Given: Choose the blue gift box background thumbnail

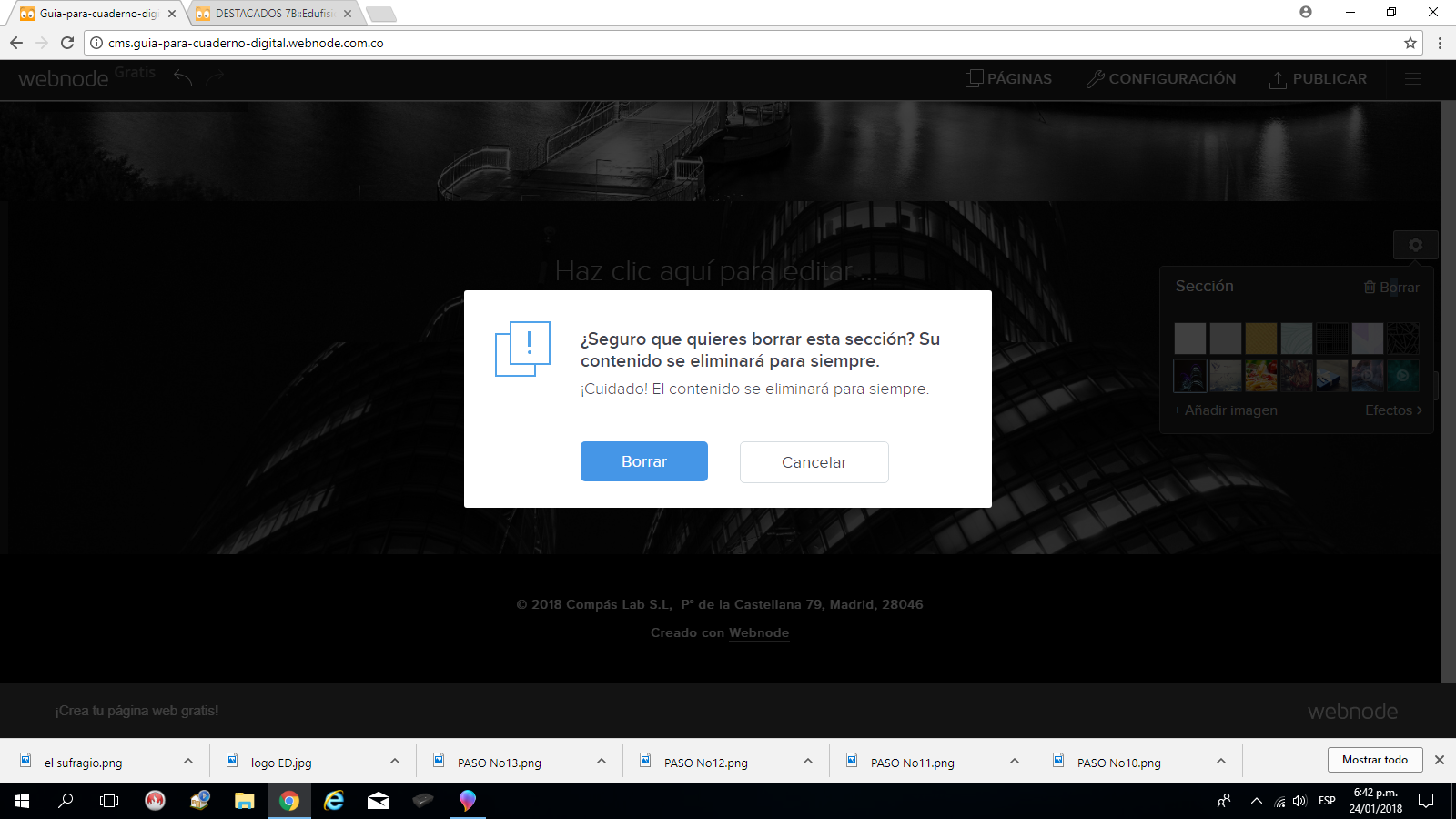Looking at the screenshot, I should [x=1332, y=375].
